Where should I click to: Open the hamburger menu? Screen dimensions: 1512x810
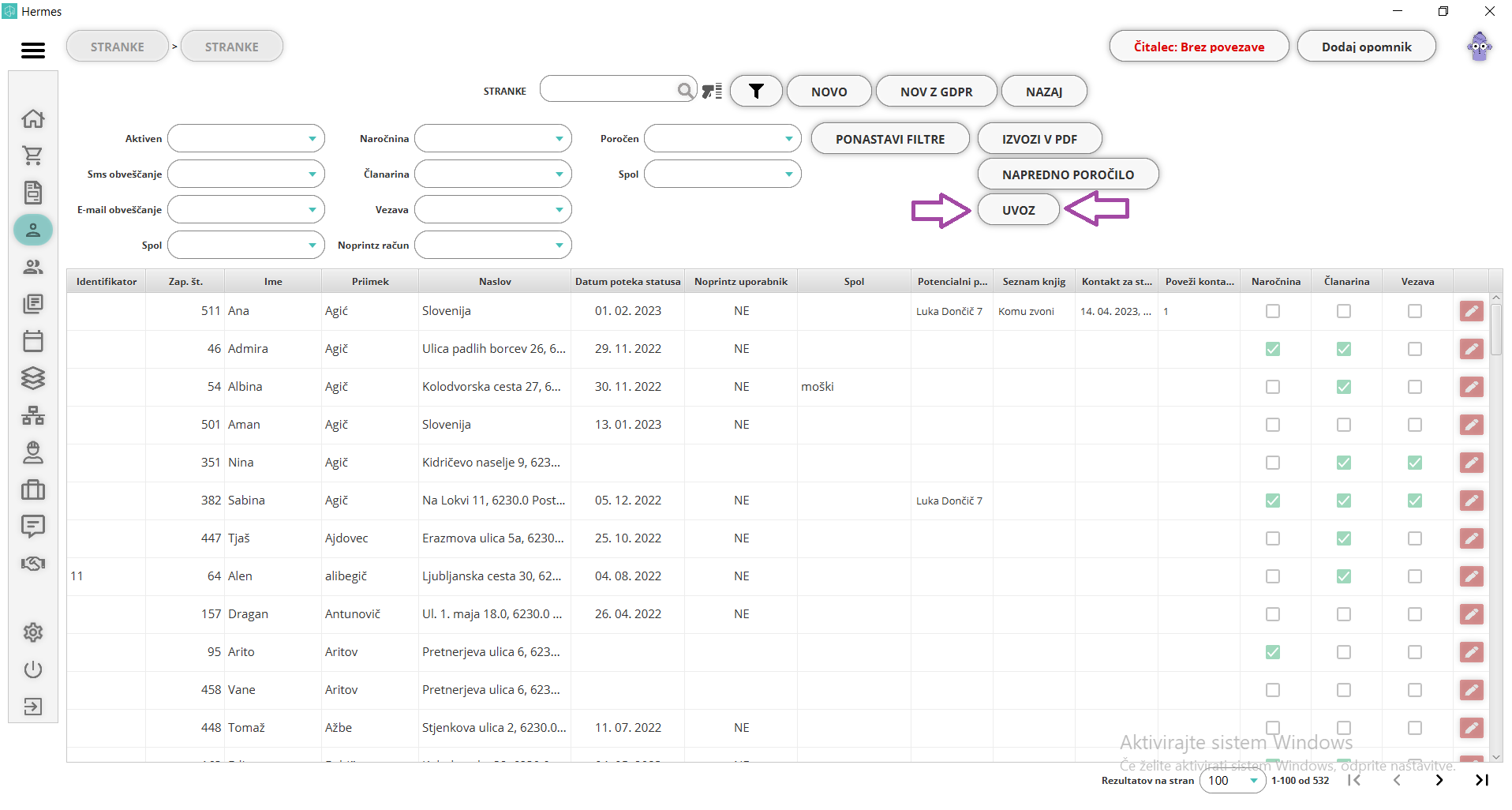[33, 51]
